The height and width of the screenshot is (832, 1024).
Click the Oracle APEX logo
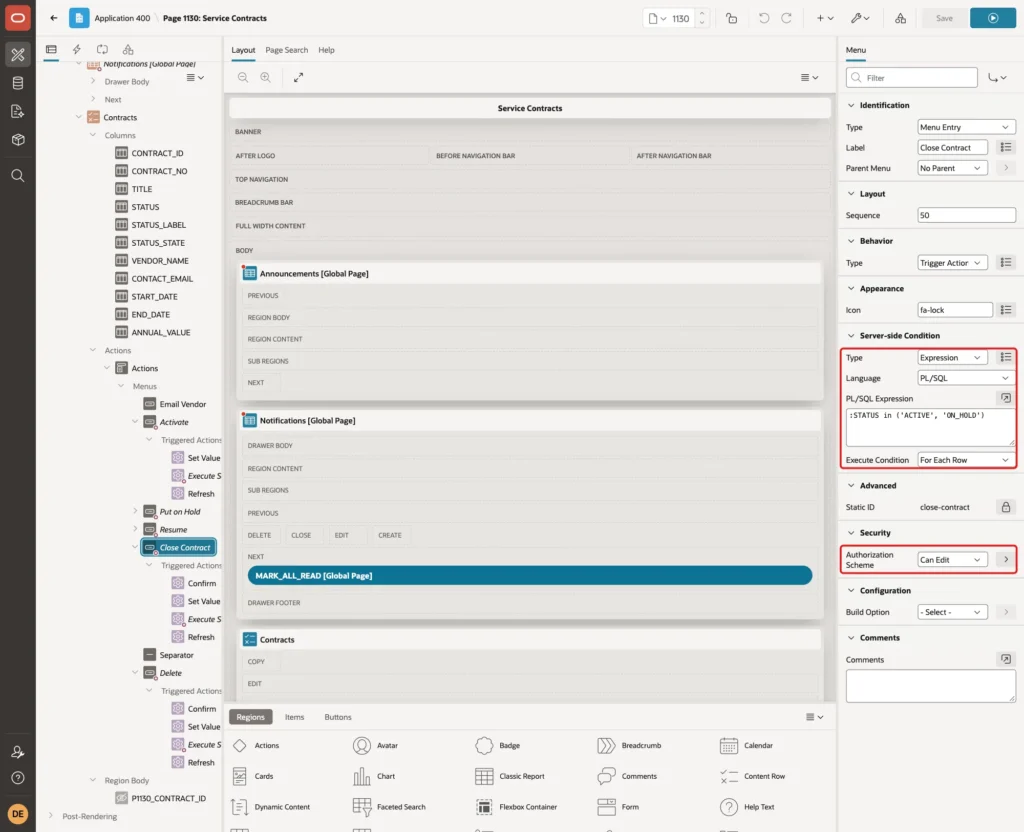18,18
